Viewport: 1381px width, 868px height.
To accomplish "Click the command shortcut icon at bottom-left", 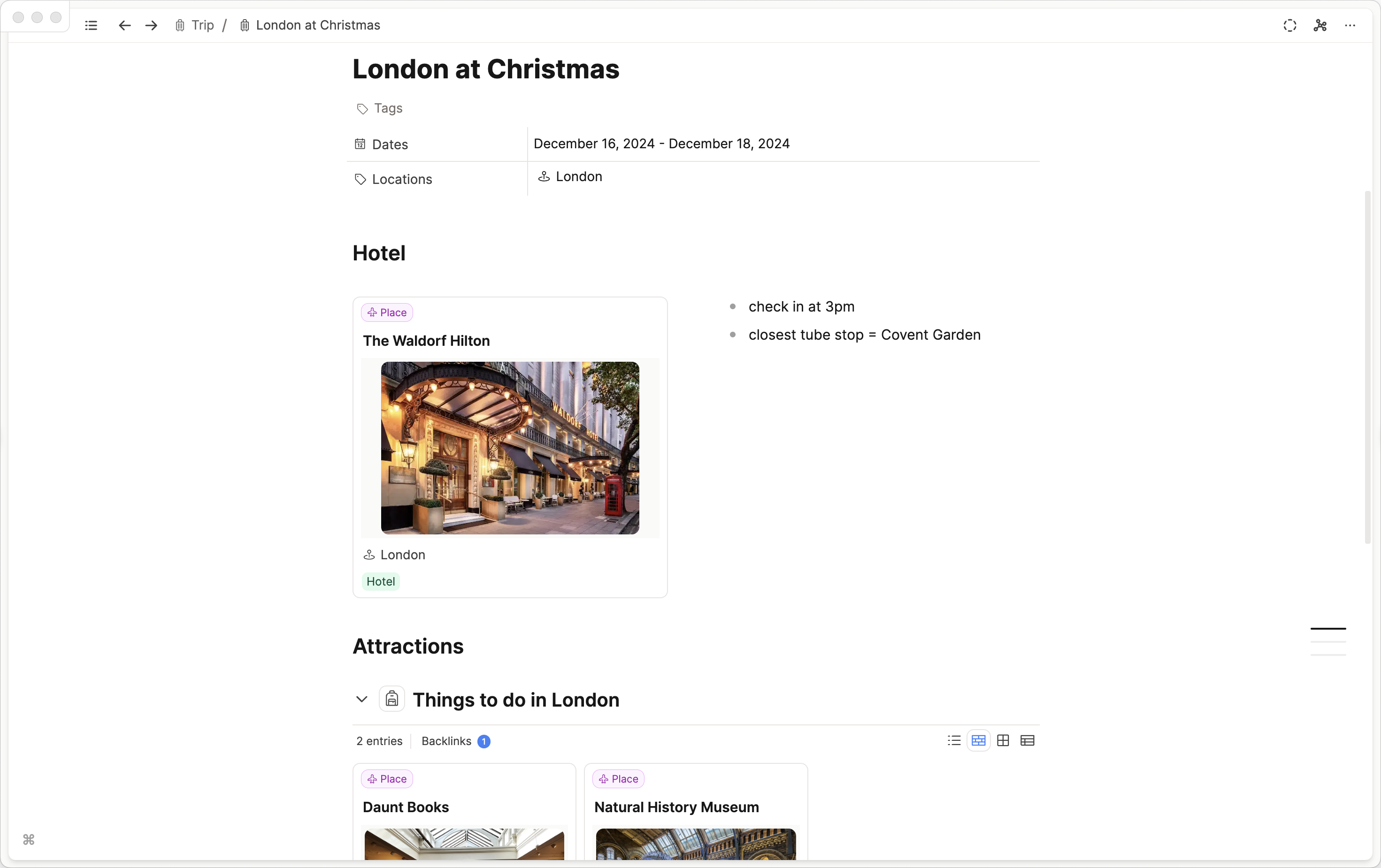I will 29,839.
